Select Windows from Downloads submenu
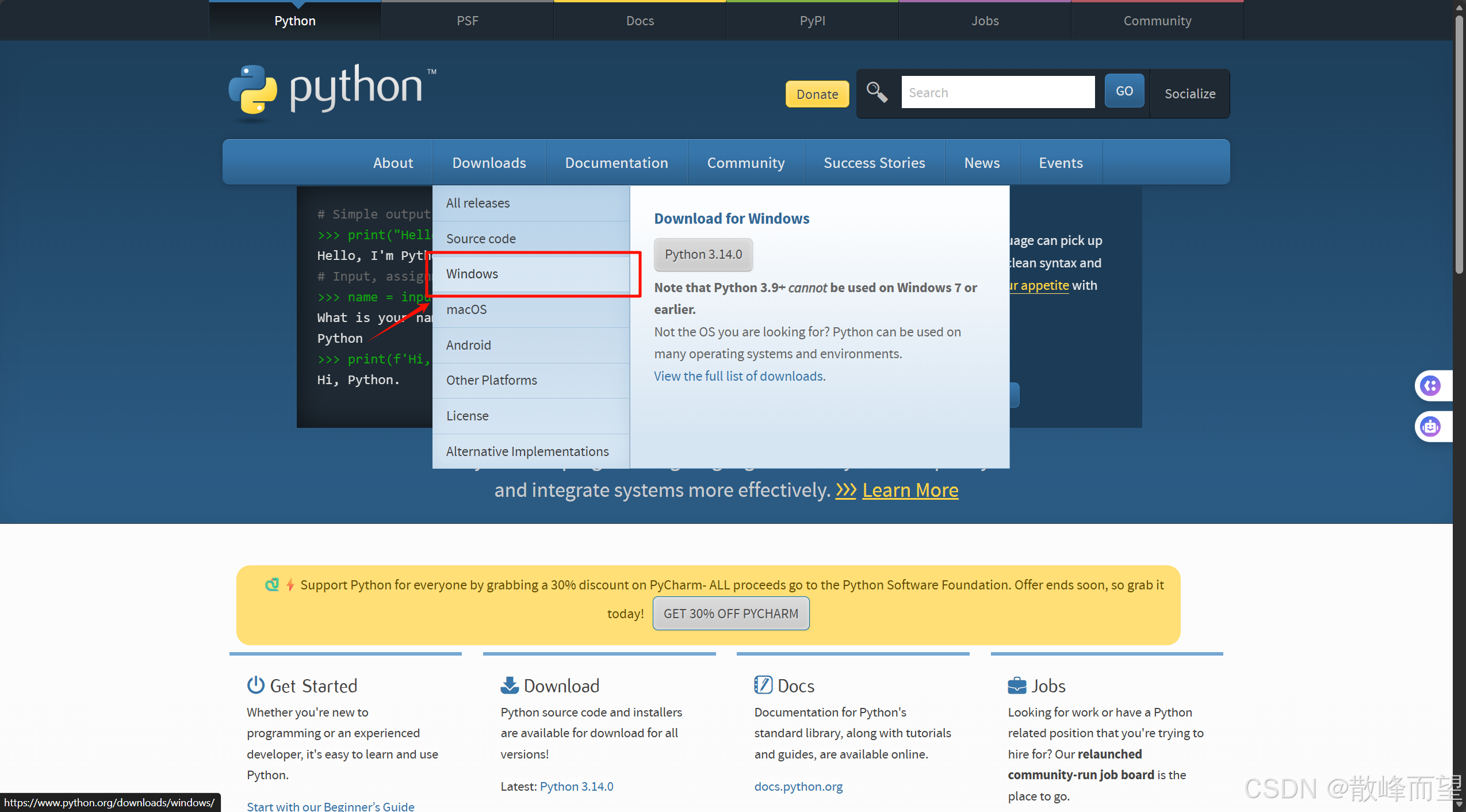1466x812 pixels. 472,274
